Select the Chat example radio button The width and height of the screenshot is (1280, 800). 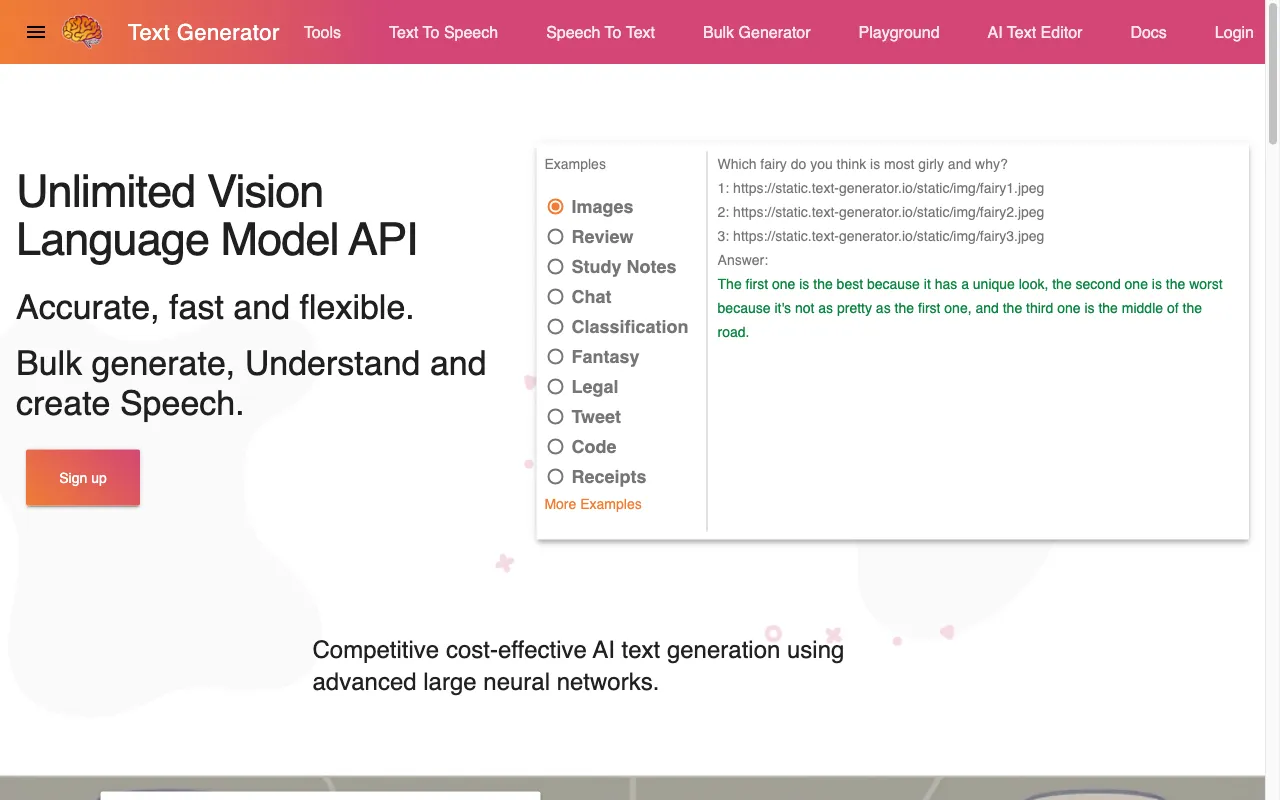point(556,297)
